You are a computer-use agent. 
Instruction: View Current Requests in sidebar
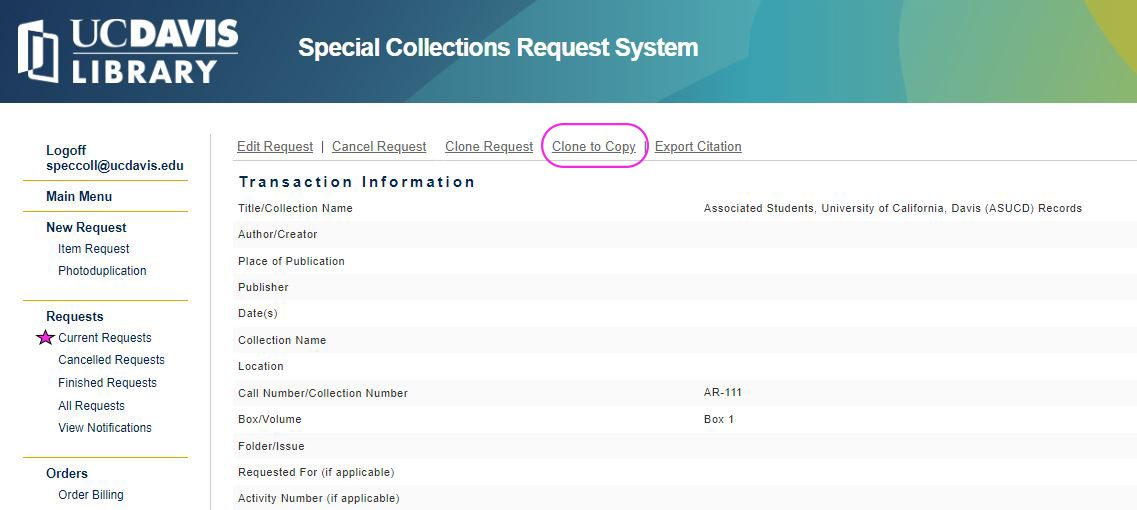(x=105, y=338)
